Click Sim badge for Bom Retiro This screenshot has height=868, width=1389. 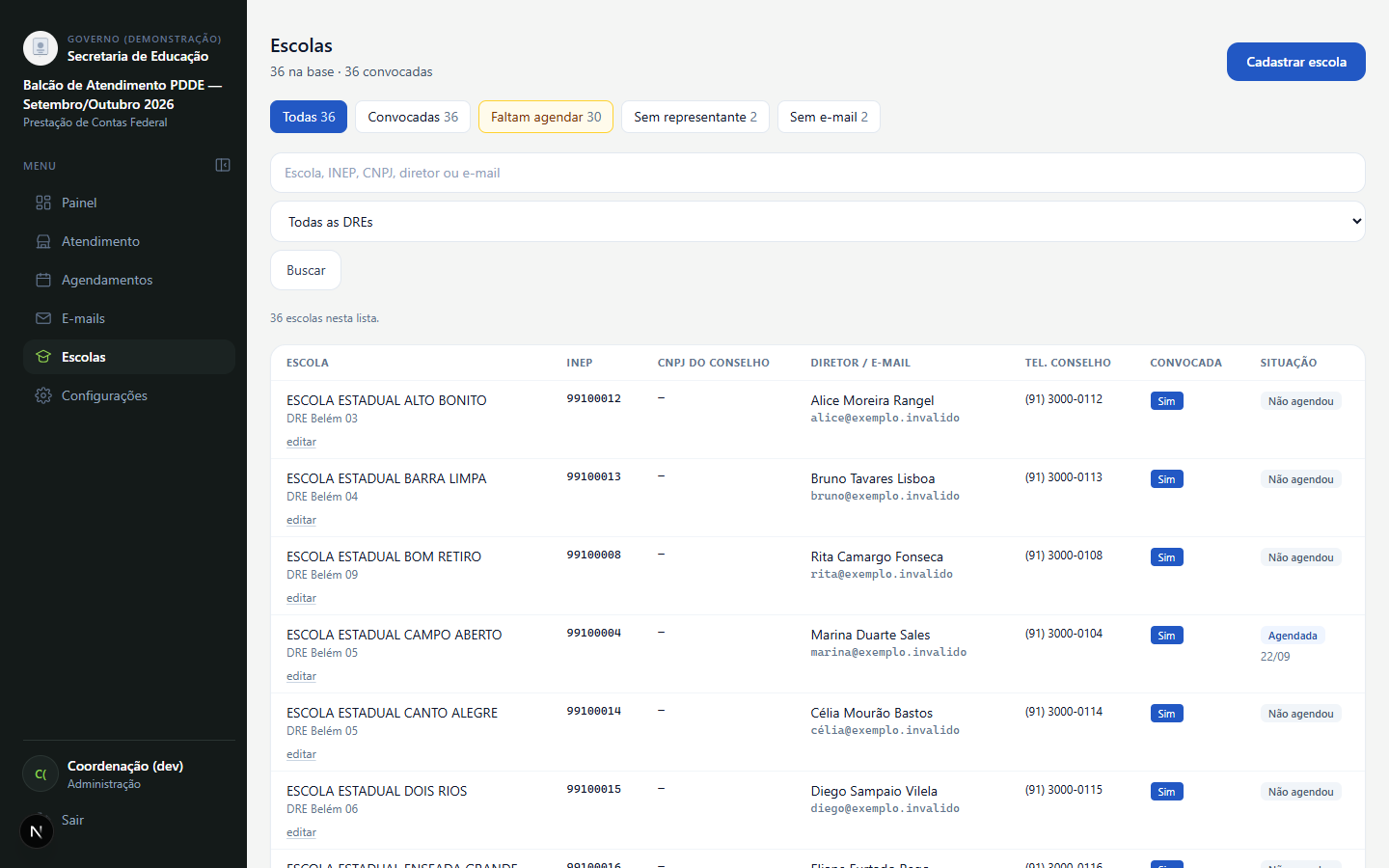coord(1166,557)
